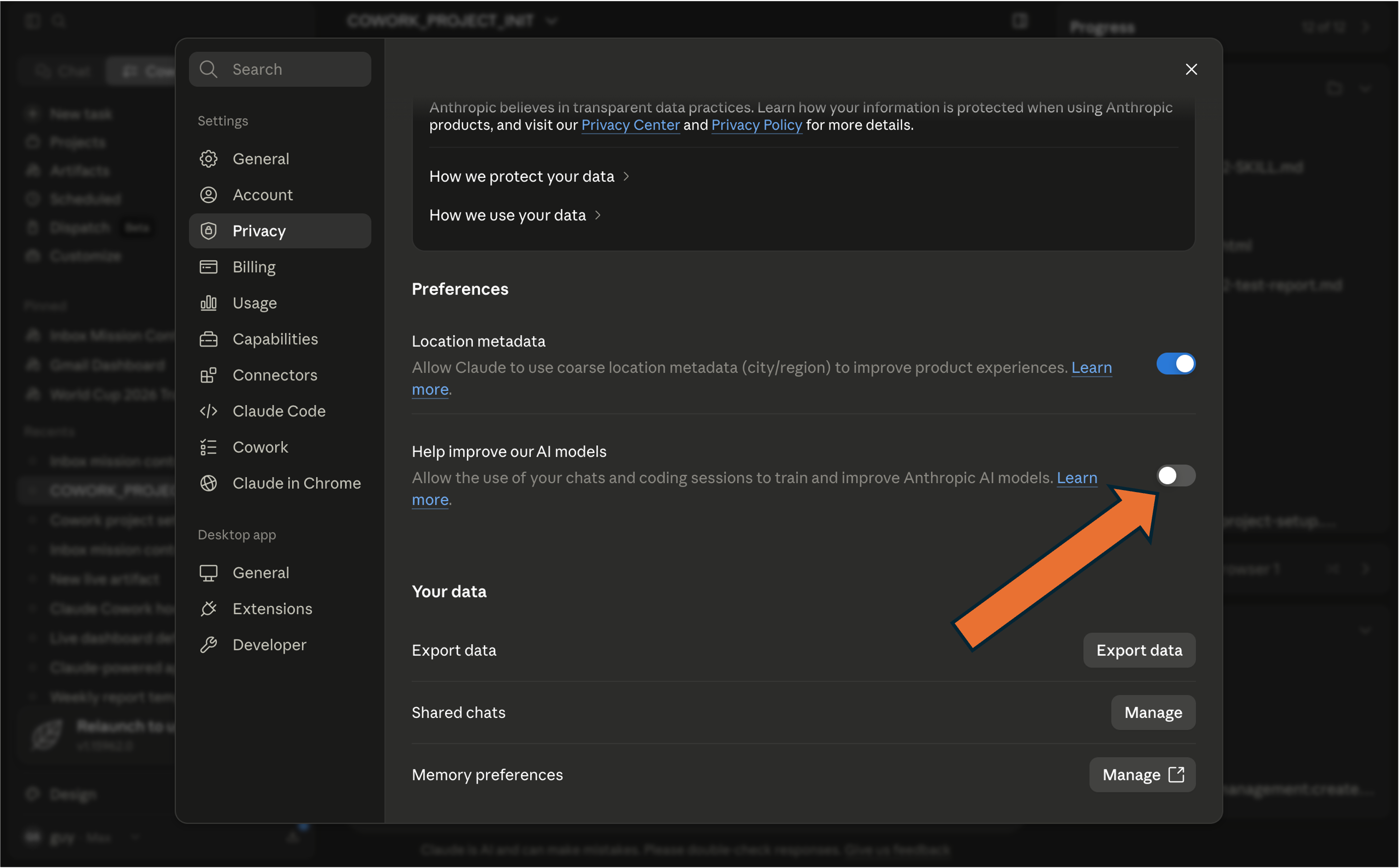Click the Extensions plug icon
1400x868 pixels.
point(208,609)
